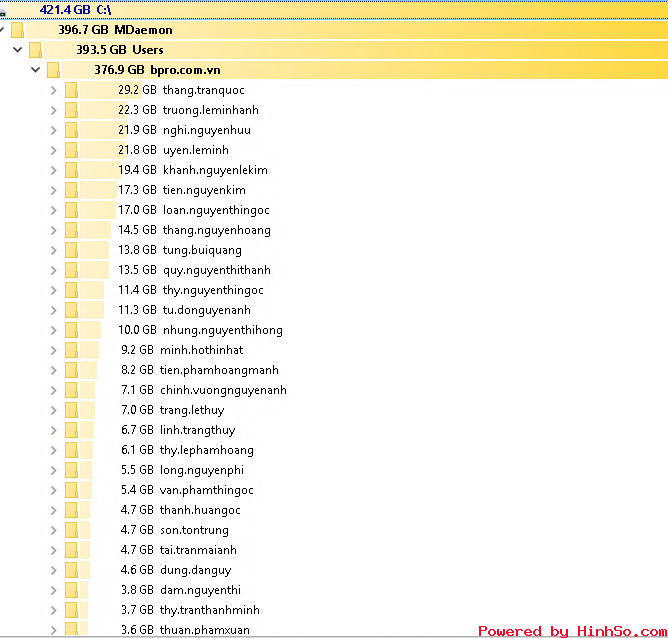
Task: Click the folder icon for uyen.leminh
Action: click(x=71, y=150)
